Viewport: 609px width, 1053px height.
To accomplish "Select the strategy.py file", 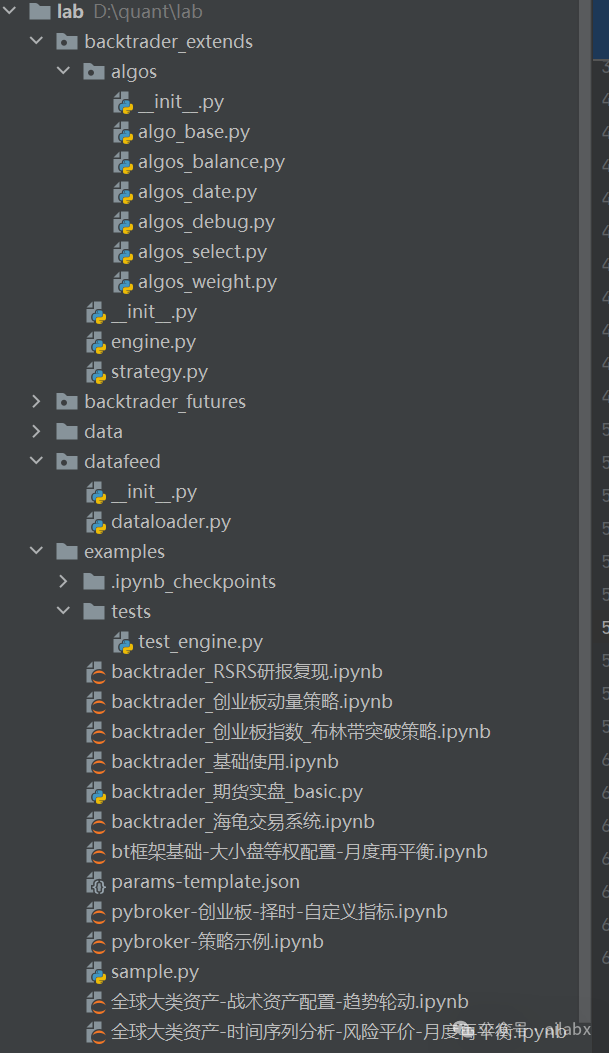I will pyautogui.click(x=160, y=372).
